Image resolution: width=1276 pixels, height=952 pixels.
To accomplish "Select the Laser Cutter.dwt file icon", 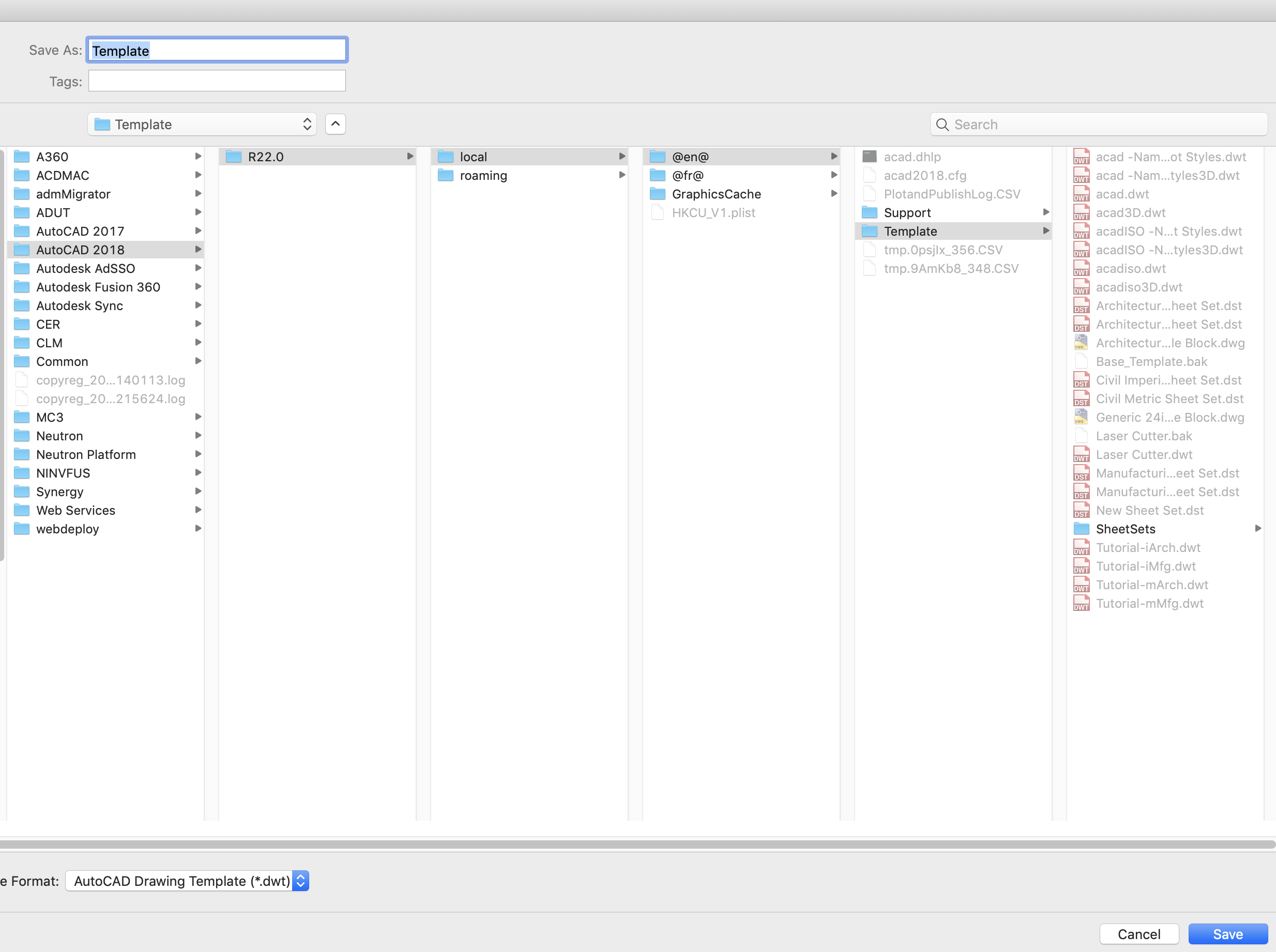I will pyautogui.click(x=1081, y=455).
